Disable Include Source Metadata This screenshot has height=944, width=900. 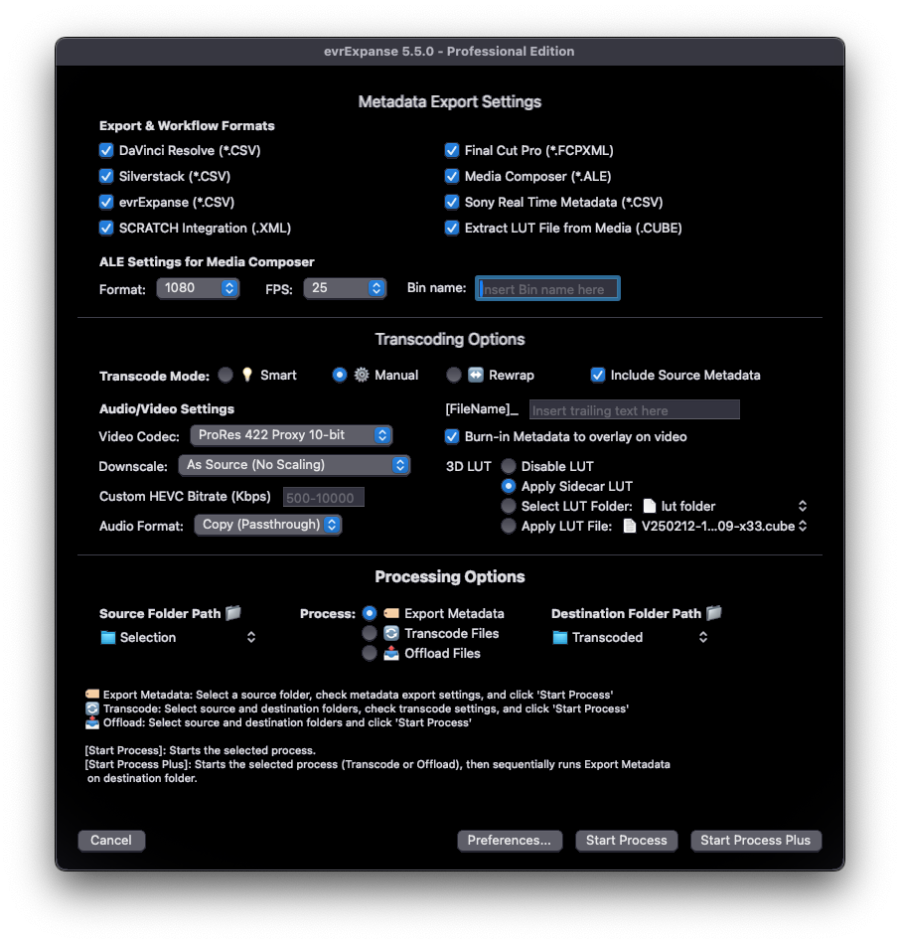coord(597,374)
